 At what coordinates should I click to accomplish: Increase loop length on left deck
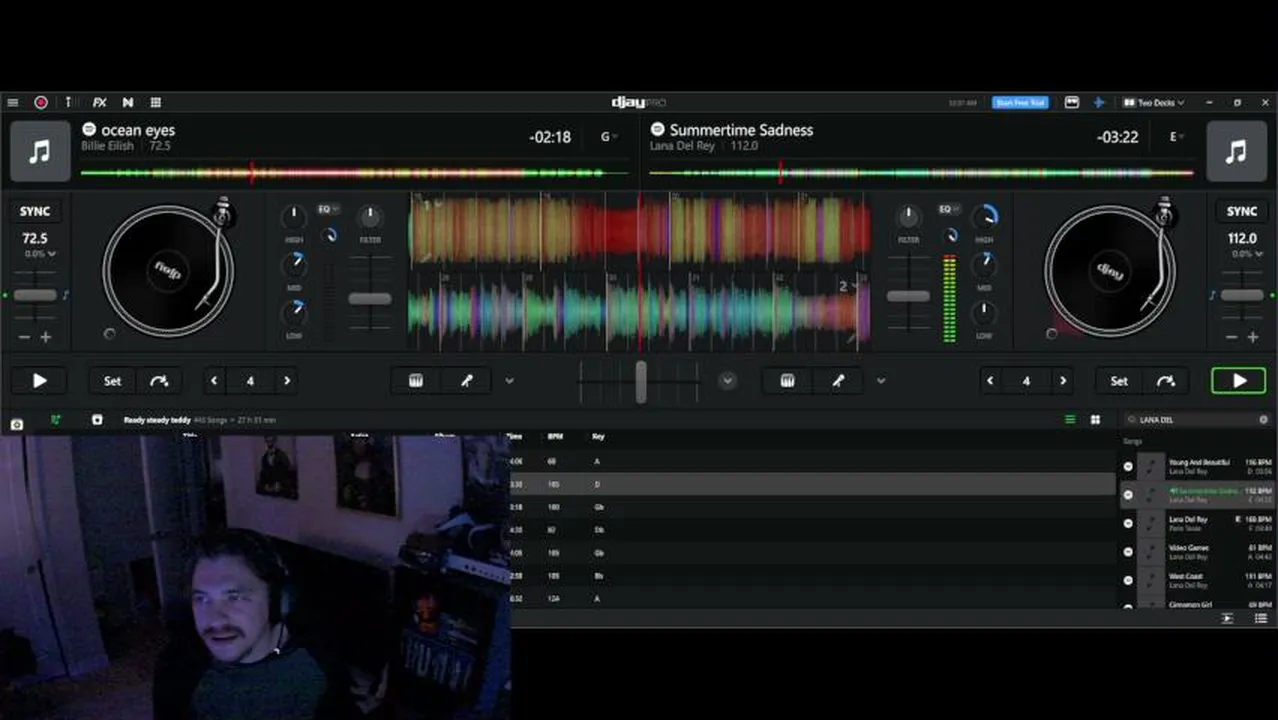[287, 381]
